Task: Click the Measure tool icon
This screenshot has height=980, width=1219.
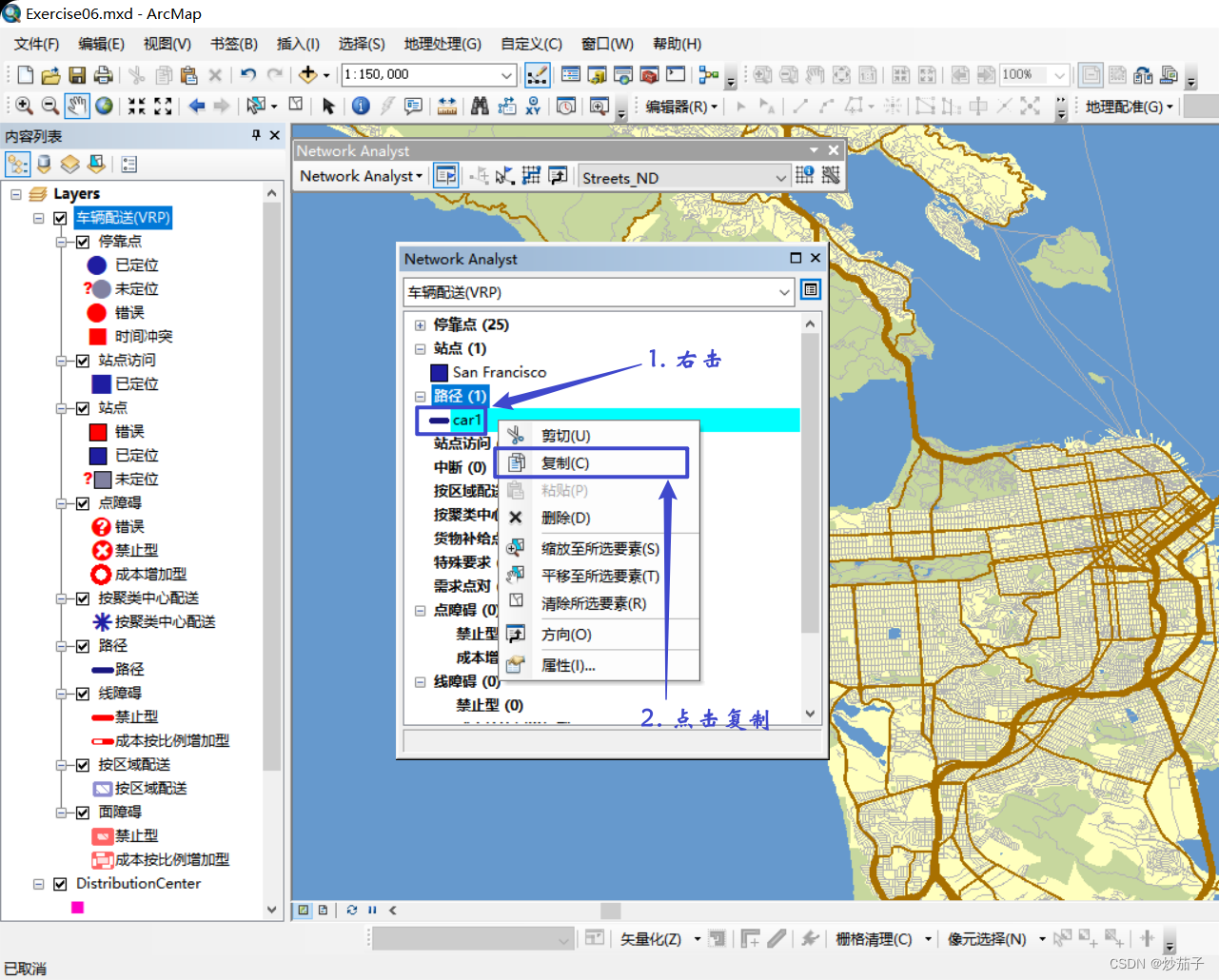Action: click(449, 107)
